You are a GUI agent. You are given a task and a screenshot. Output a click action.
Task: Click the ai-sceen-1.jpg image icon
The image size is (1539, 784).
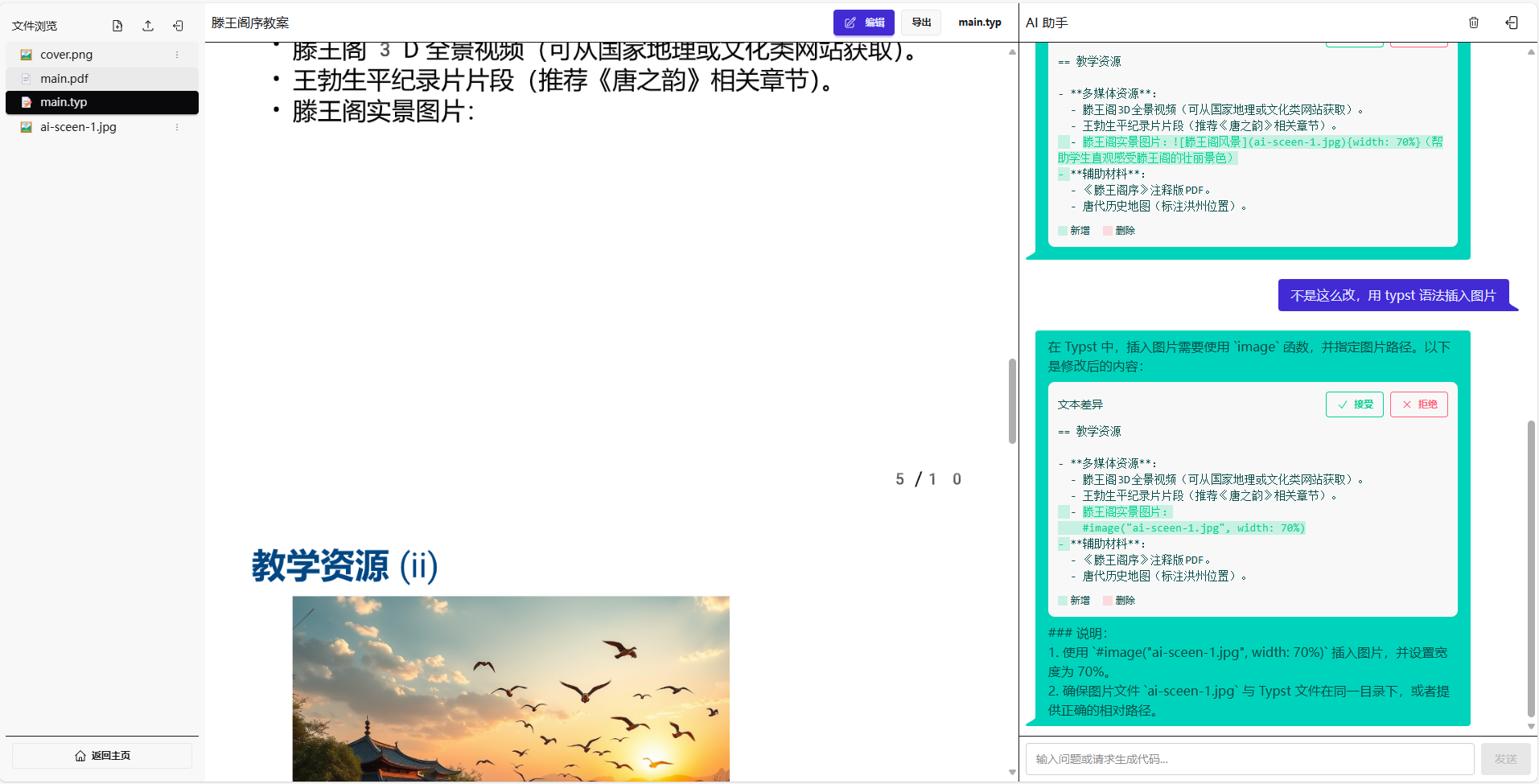pos(26,126)
